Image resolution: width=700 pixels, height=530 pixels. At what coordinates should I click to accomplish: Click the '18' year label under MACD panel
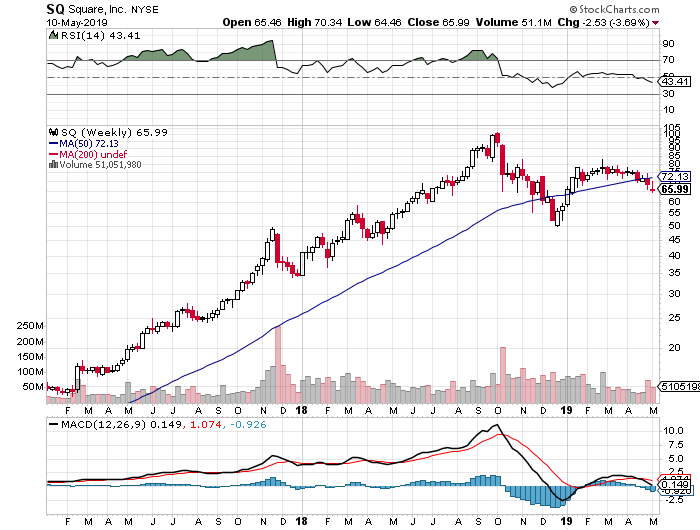tap(302, 522)
